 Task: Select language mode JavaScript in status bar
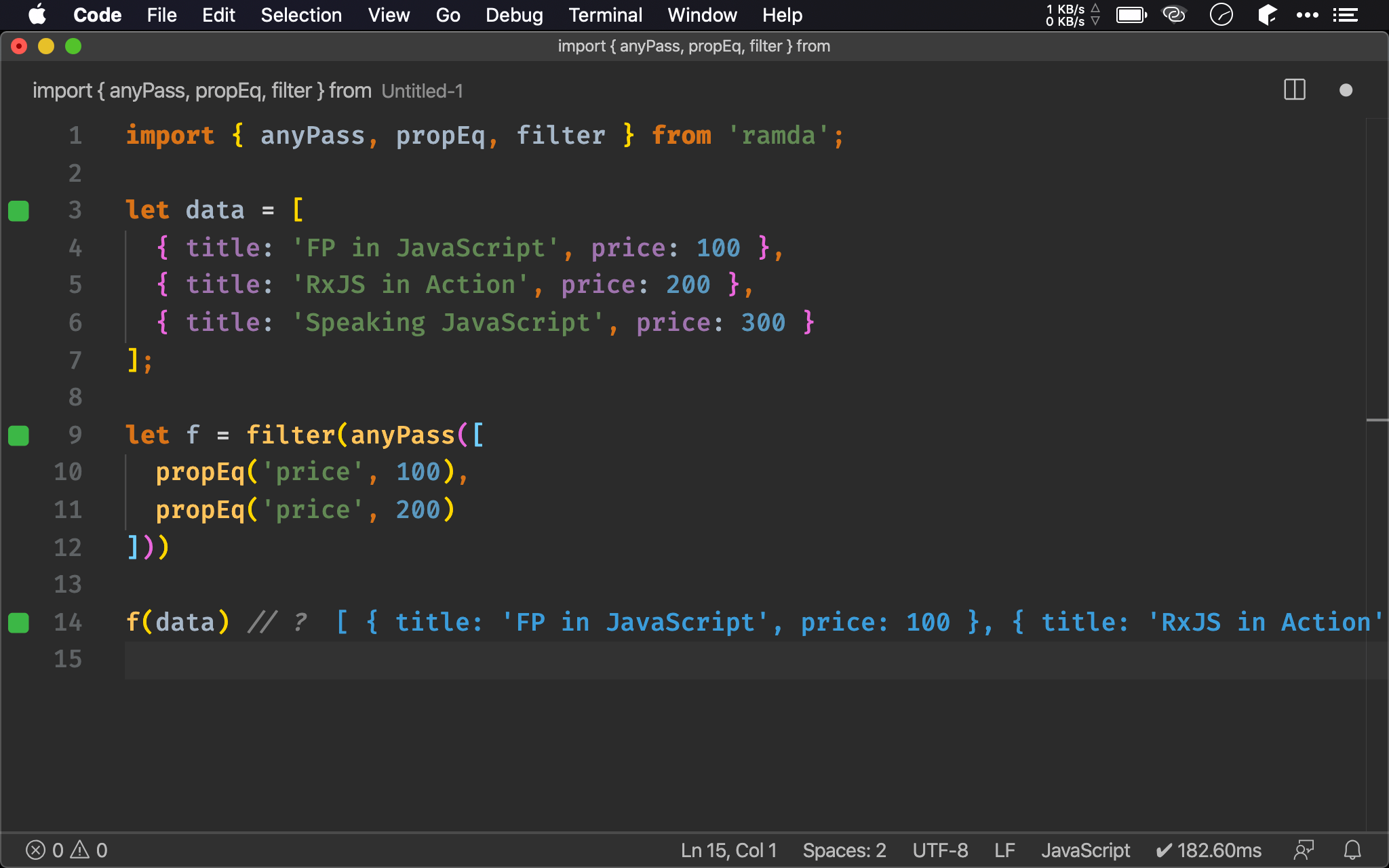1085,850
